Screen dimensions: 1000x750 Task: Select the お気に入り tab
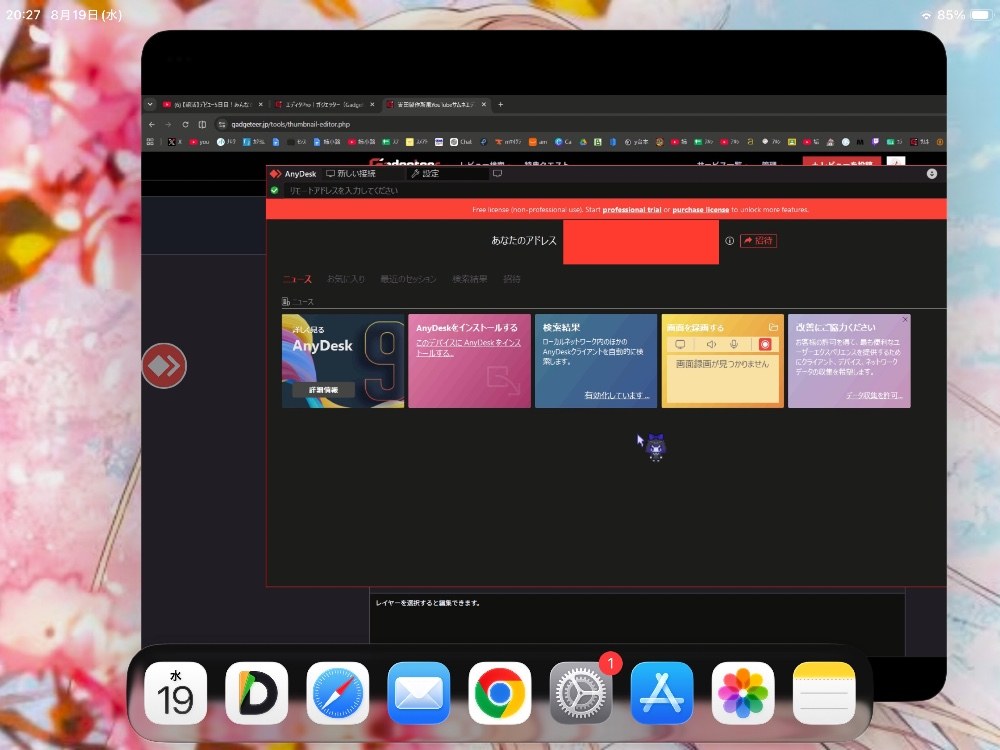pos(346,279)
